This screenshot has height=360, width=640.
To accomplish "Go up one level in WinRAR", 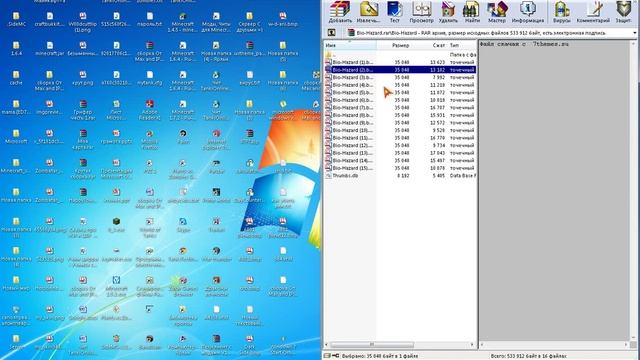I will (331, 33).
